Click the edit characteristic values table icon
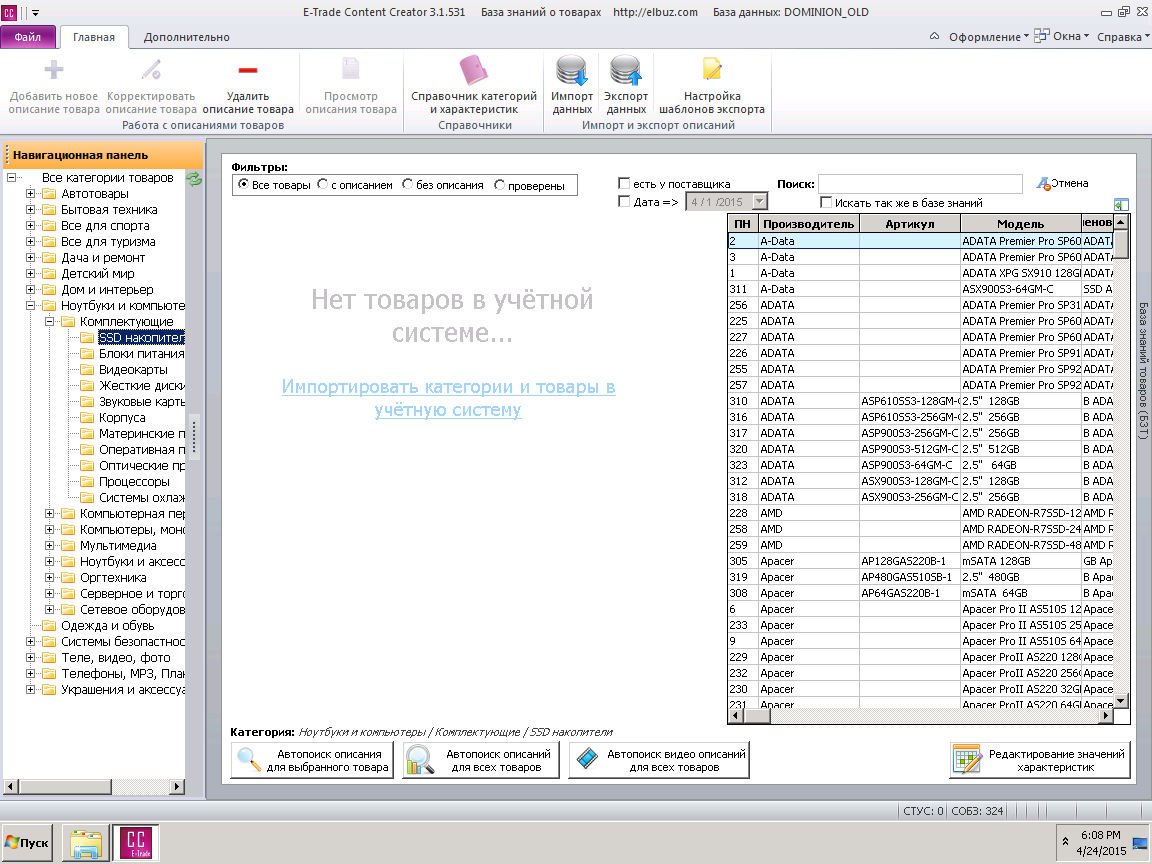1152x864 pixels. 967,760
